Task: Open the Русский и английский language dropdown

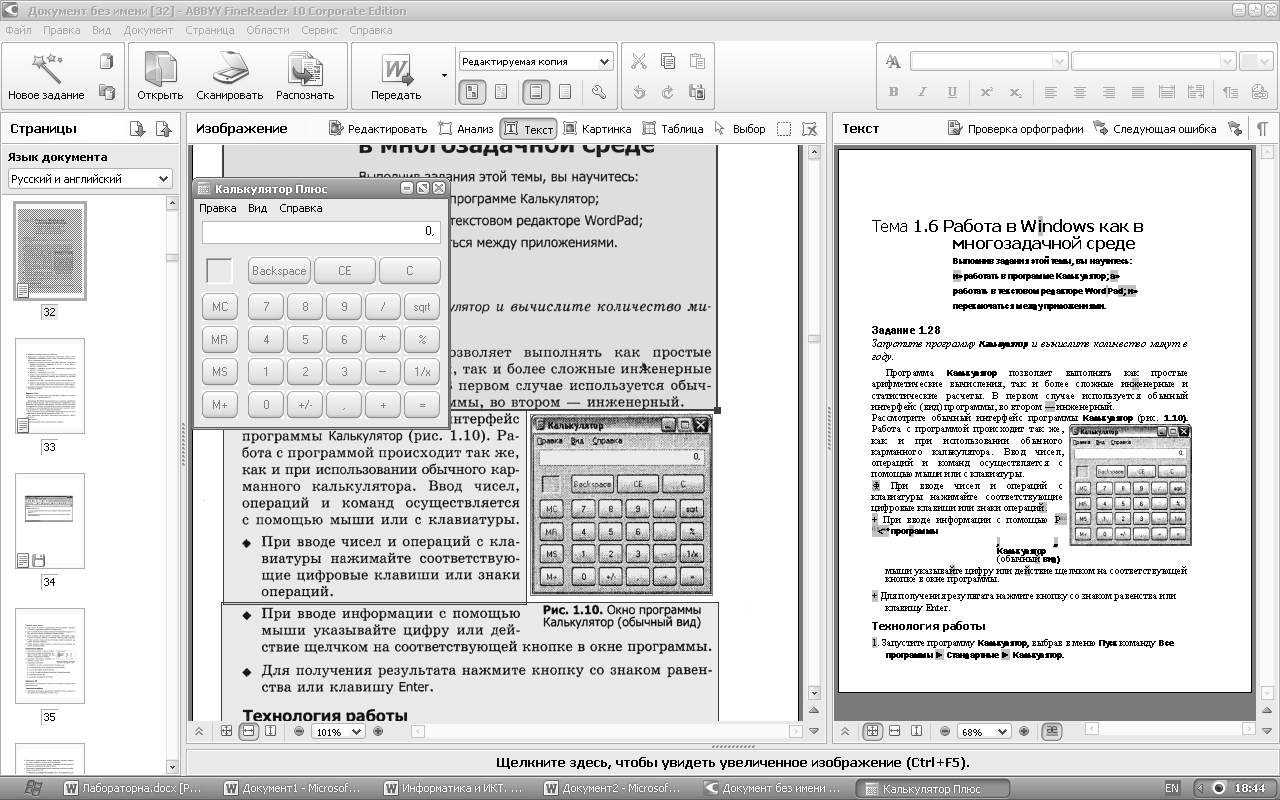Action: click(90, 179)
